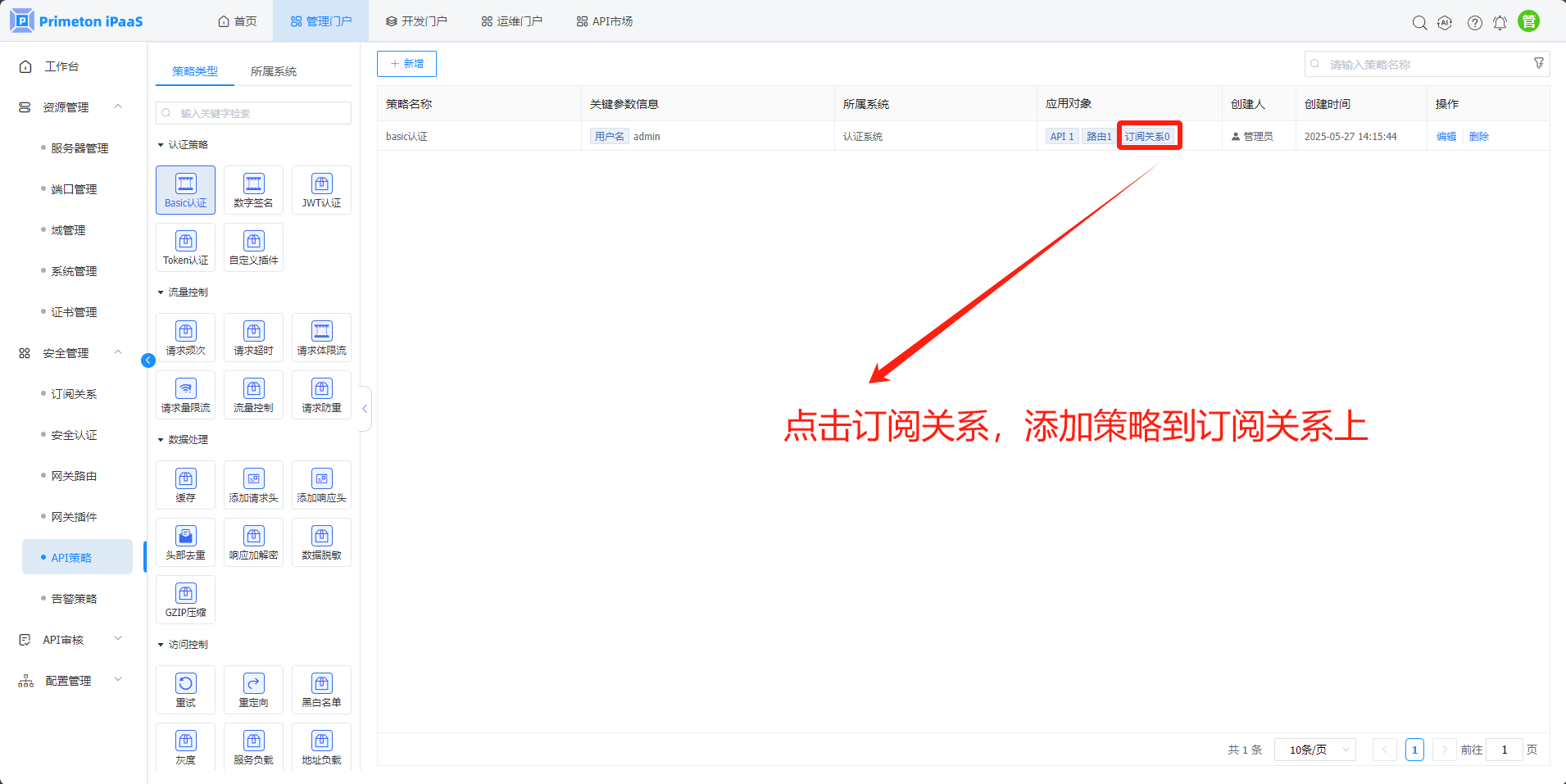Click the 编辑 link for basic认证

point(1446,137)
